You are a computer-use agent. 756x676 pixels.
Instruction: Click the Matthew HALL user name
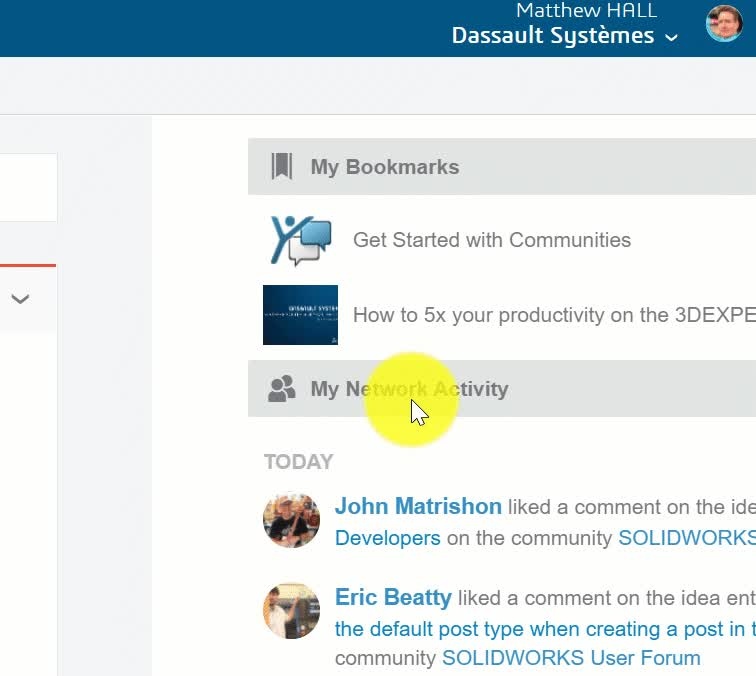(x=586, y=11)
